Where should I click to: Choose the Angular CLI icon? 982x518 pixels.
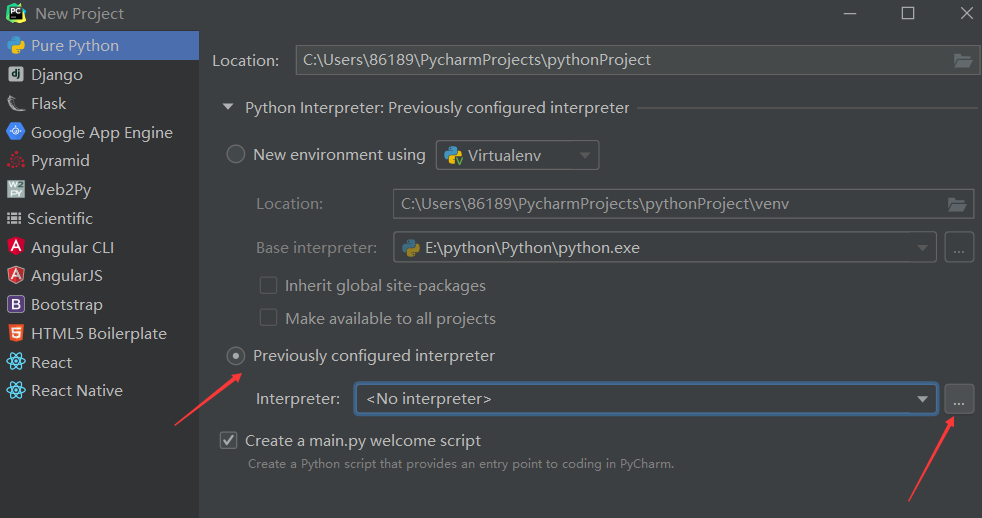click(x=15, y=247)
